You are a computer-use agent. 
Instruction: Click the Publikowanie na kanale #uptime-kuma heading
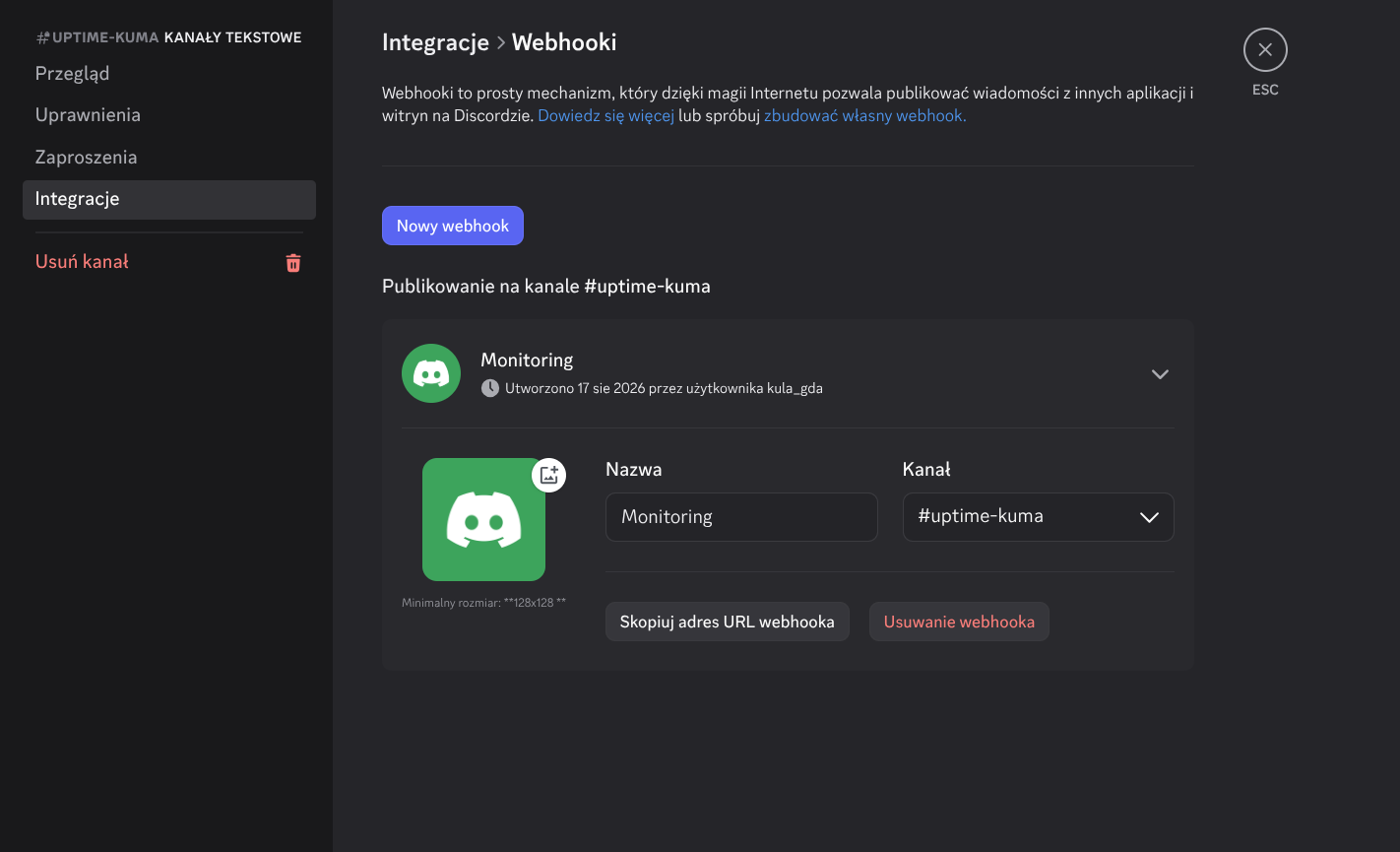click(546, 287)
